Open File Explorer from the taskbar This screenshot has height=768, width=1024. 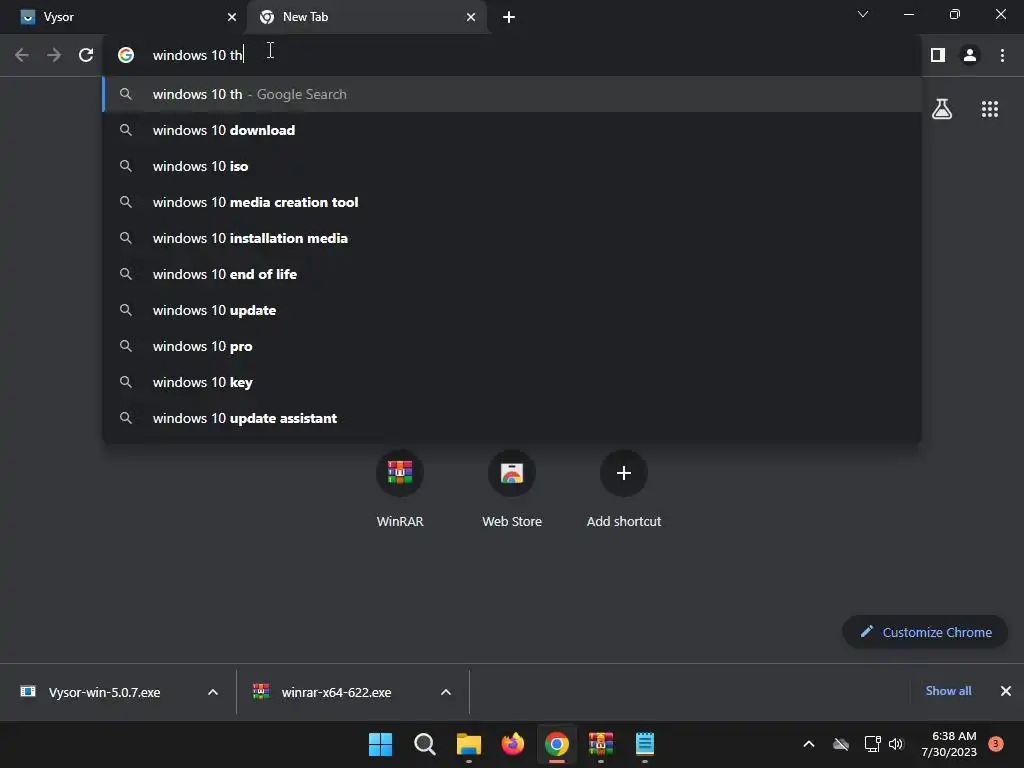[468, 744]
